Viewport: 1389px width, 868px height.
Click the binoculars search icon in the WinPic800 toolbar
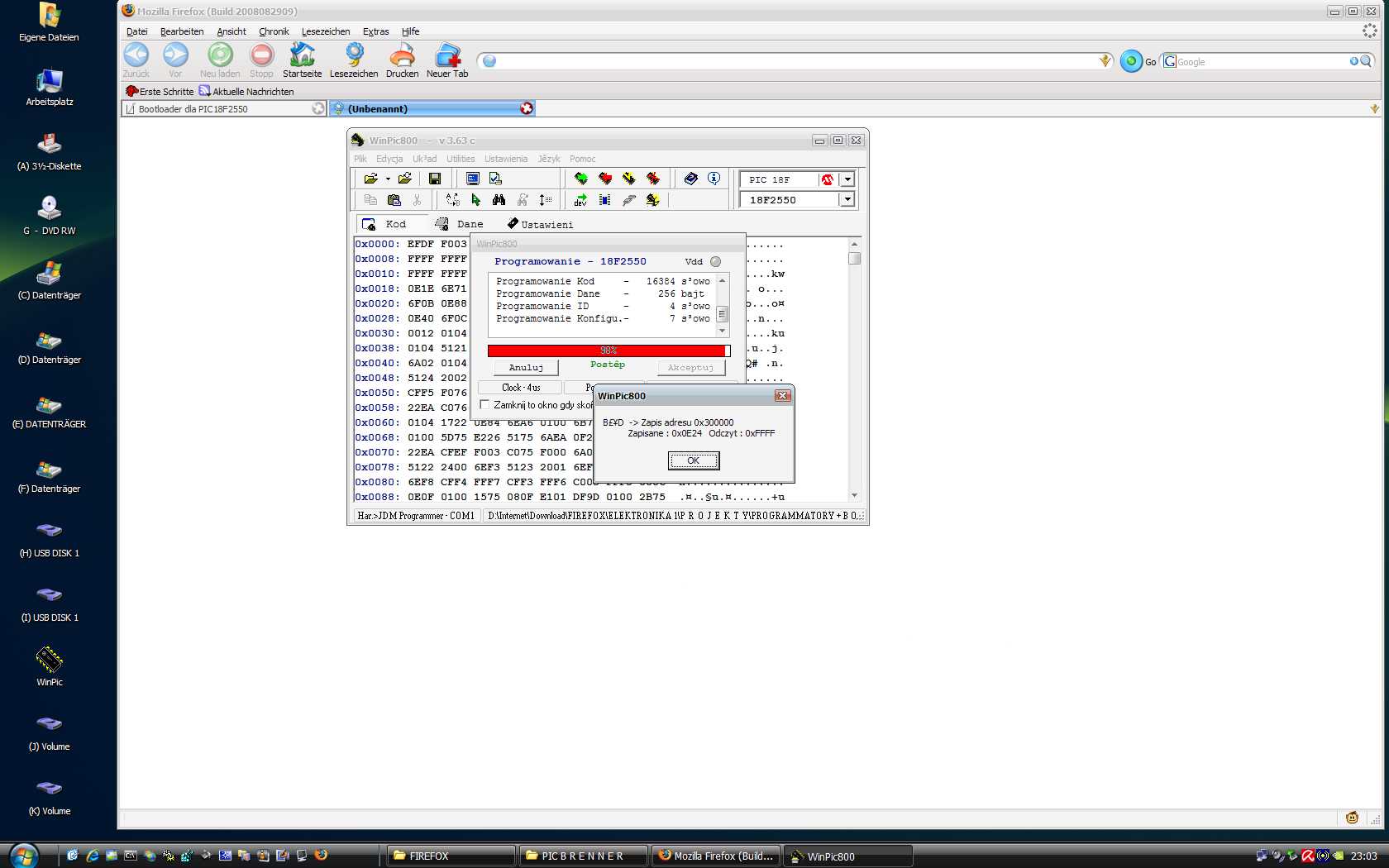499,200
